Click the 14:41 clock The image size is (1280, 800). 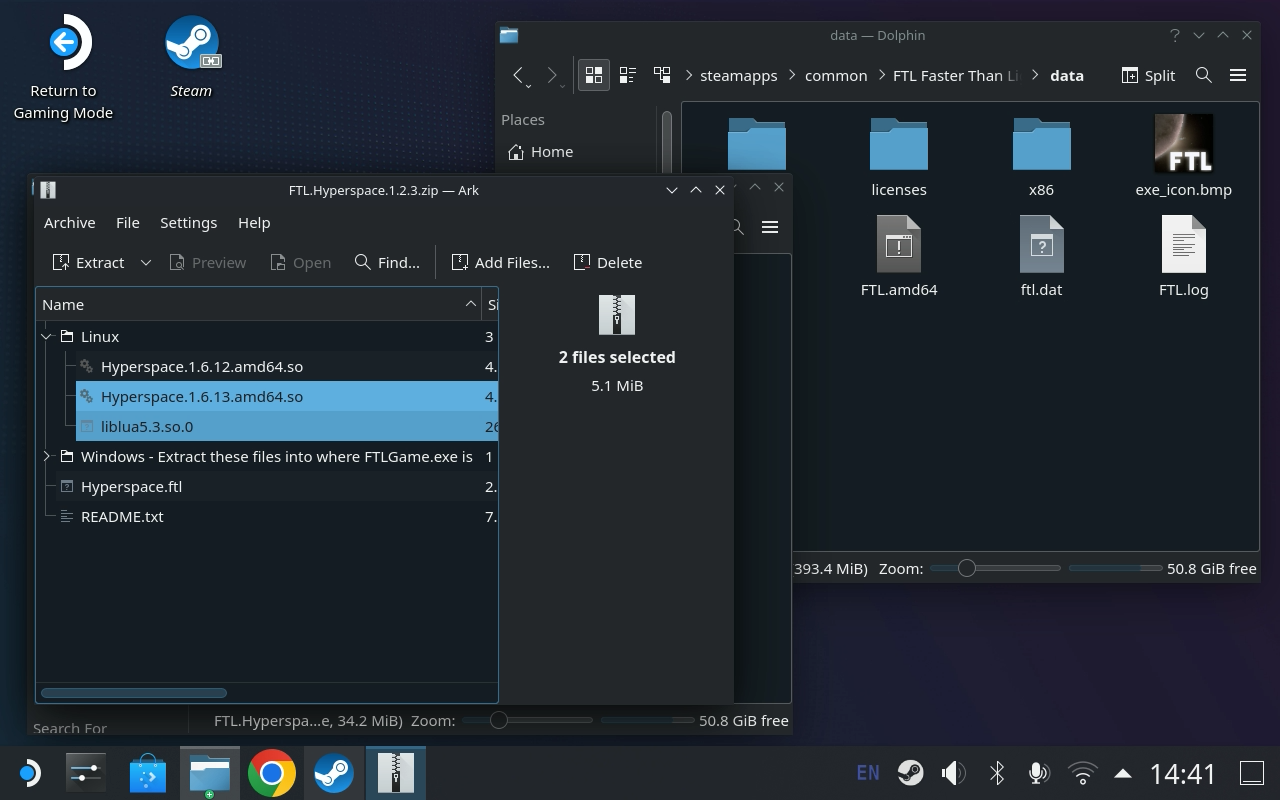pos(1182,773)
